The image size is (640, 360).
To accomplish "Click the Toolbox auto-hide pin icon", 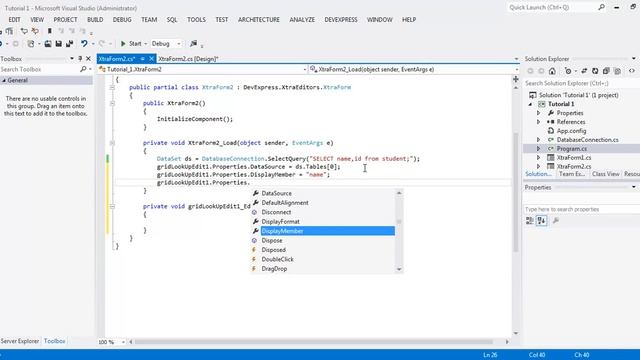I will point(80,59).
